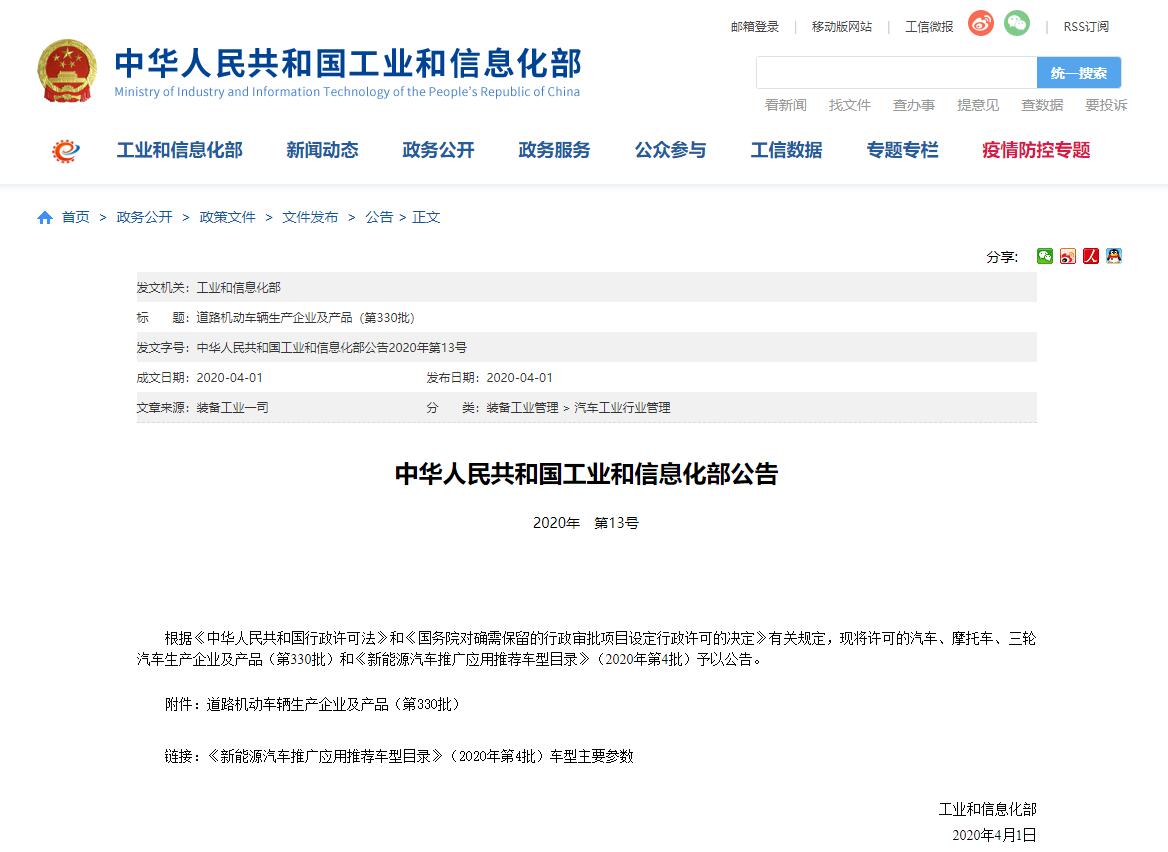
Task: Click the RSS订阅 link
Action: tap(1086, 27)
